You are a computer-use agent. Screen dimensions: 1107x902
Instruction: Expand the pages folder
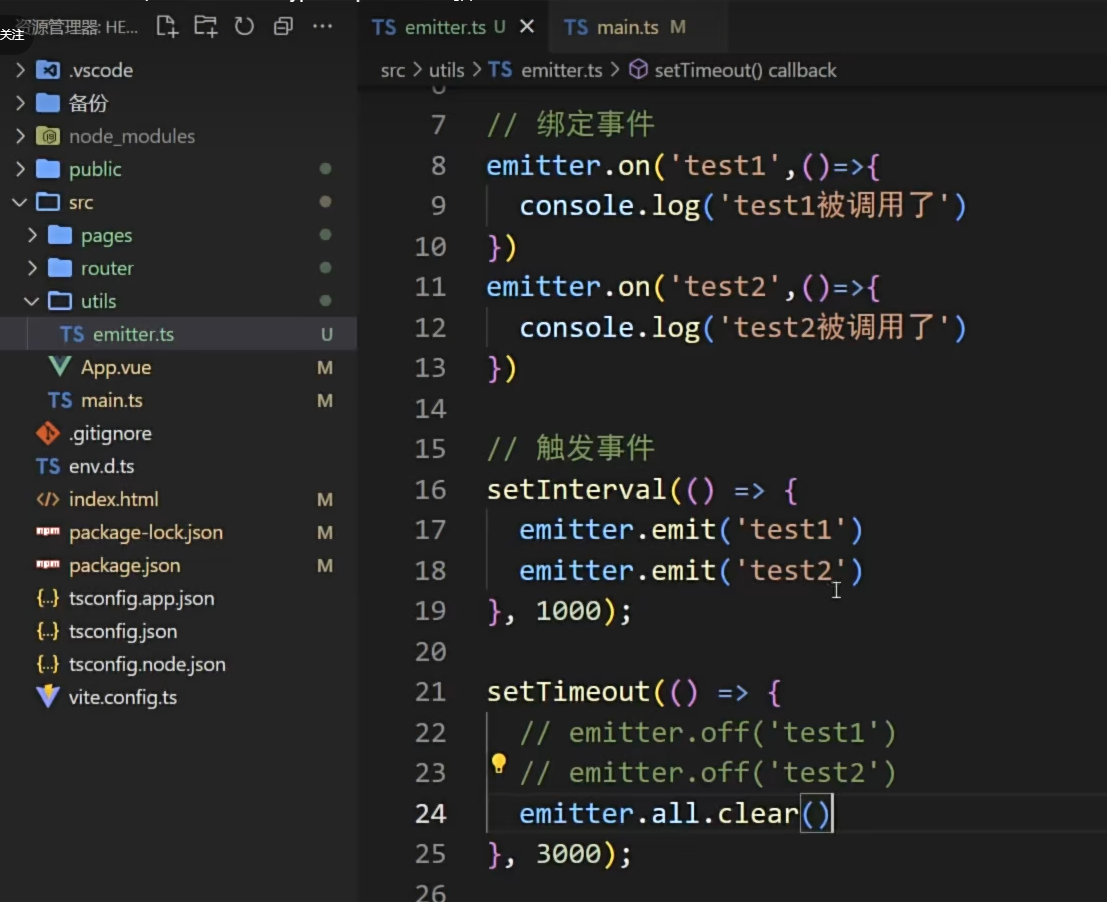106,235
